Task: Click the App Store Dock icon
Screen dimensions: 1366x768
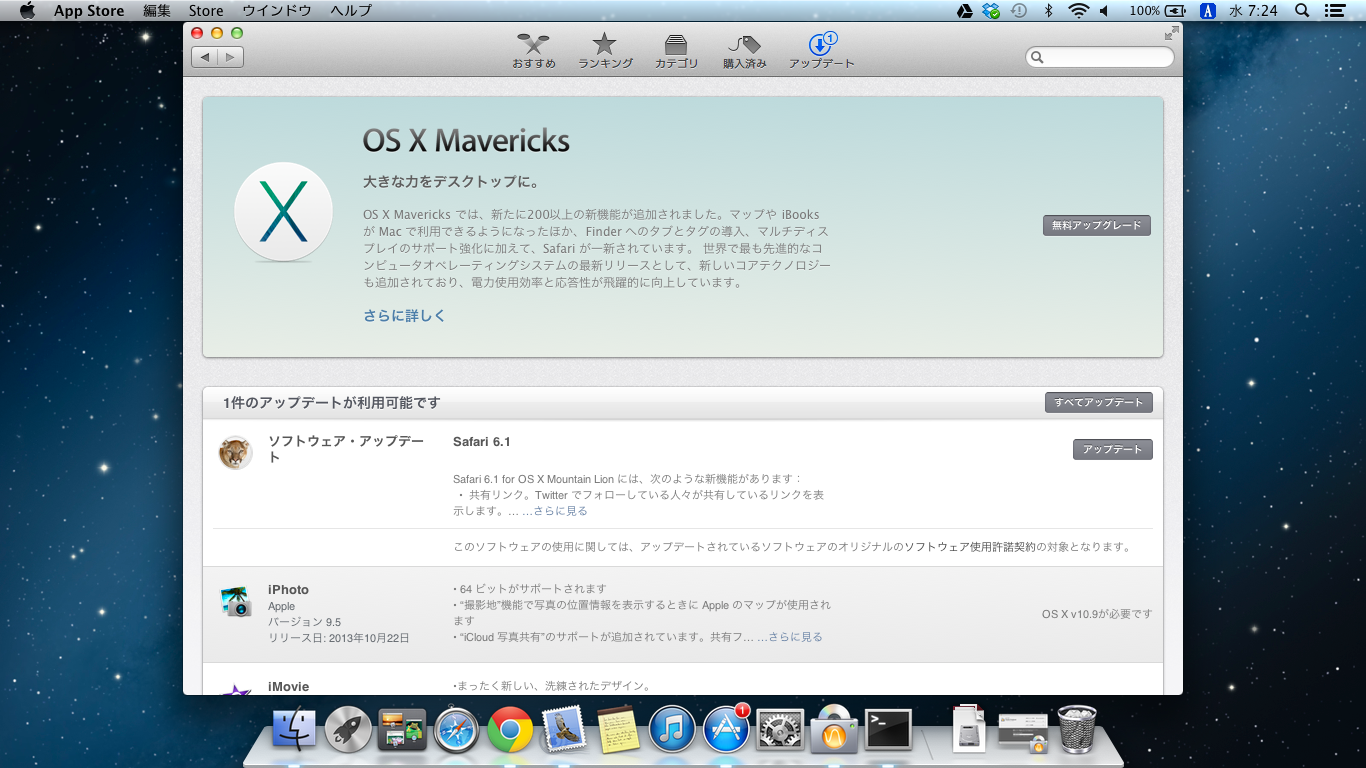Action: [x=726, y=729]
